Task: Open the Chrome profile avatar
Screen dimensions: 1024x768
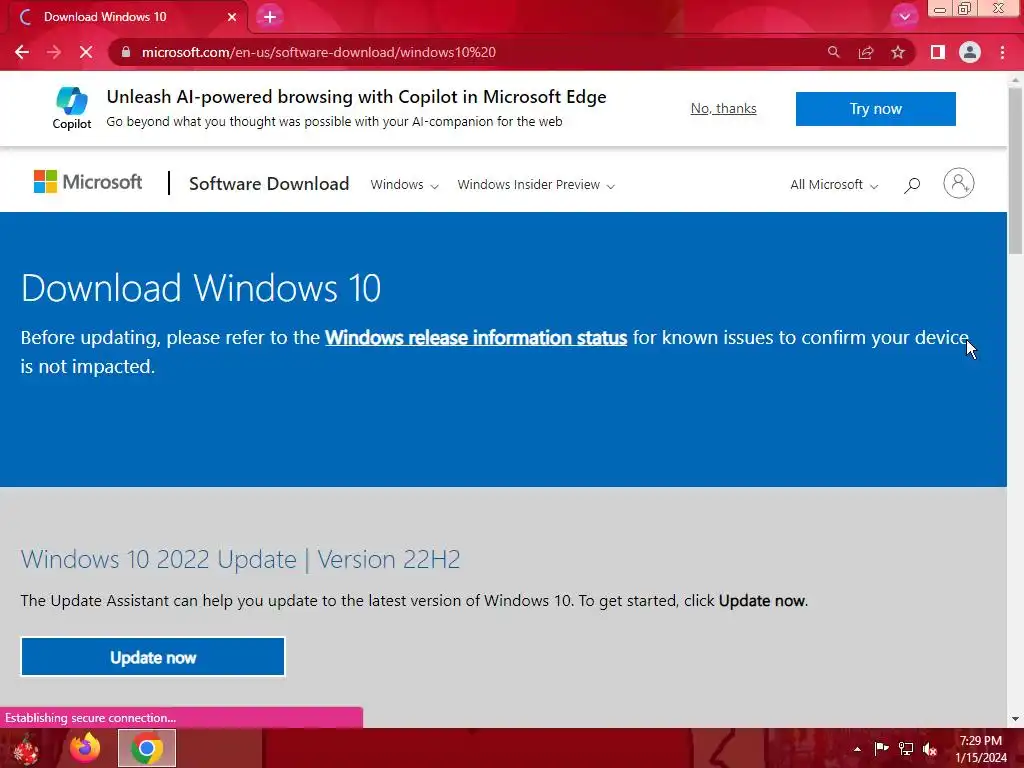Action: pyautogui.click(x=970, y=52)
